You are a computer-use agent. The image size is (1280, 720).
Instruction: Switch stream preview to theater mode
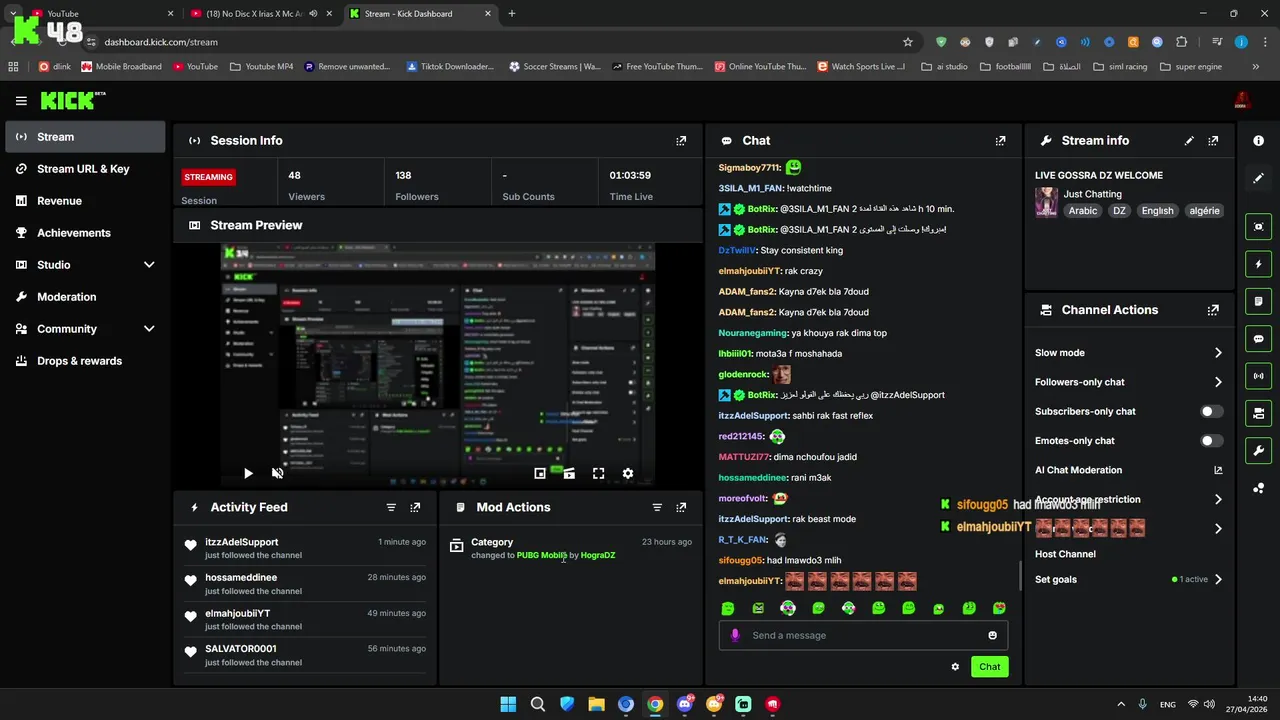coord(569,474)
